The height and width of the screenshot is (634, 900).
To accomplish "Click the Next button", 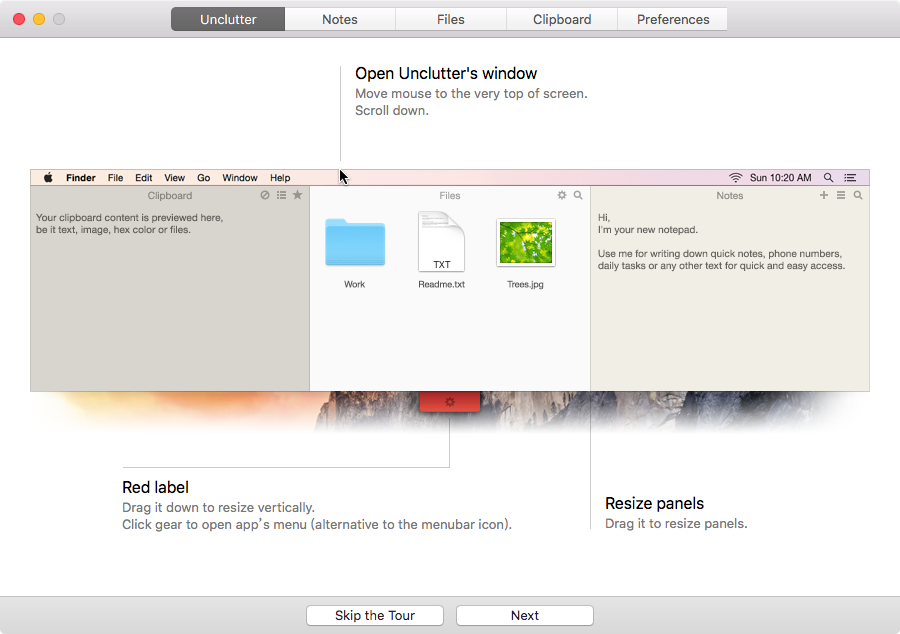I will (525, 616).
